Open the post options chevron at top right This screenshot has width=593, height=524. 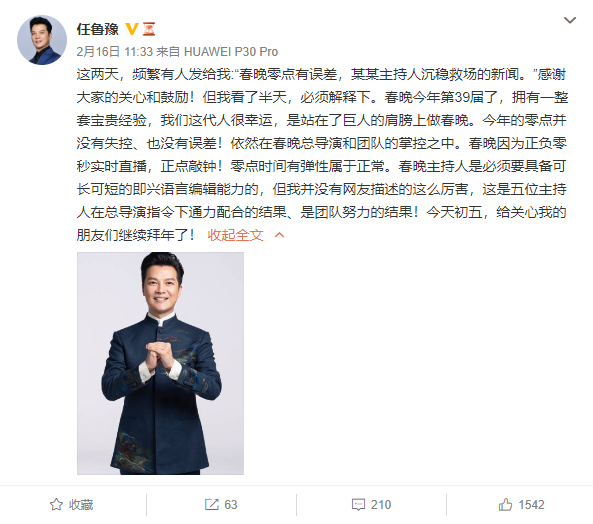click(x=570, y=20)
